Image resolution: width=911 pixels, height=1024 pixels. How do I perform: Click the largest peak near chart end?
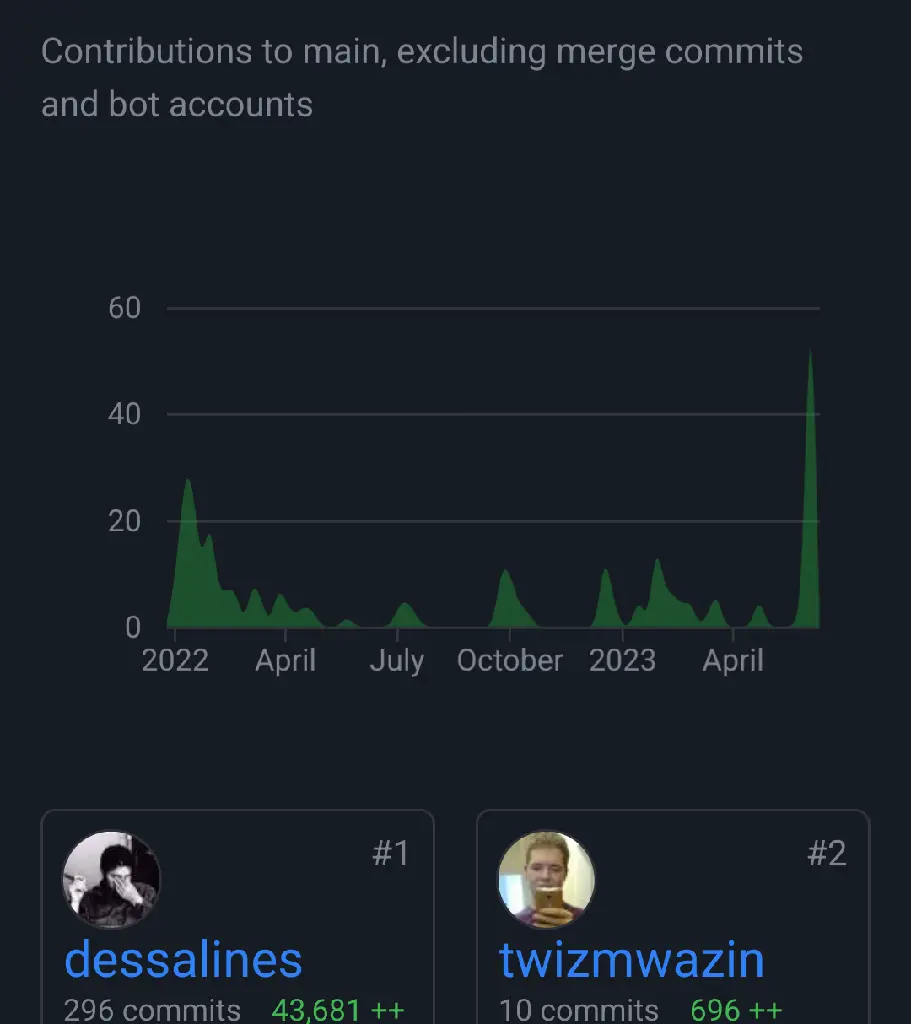click(810, 490)
